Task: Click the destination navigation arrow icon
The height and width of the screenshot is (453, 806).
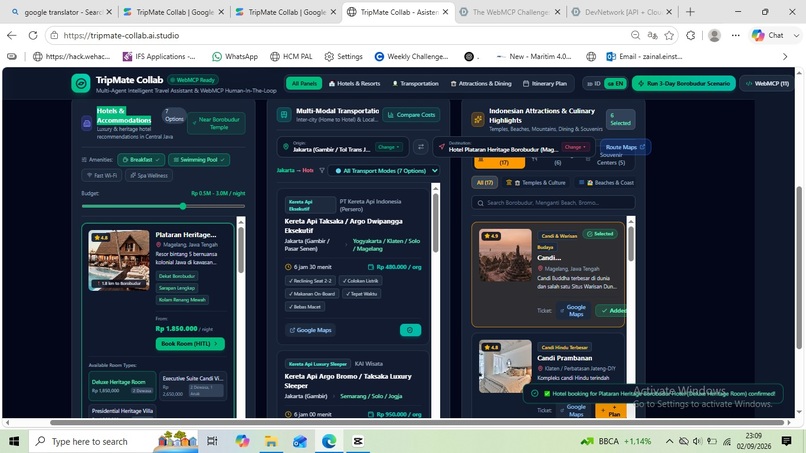Action: (x=442, y=147)
